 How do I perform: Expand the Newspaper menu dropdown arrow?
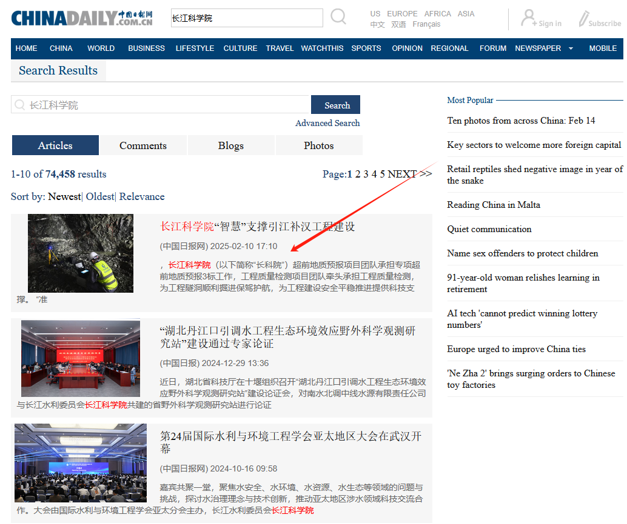pos(571,48)
